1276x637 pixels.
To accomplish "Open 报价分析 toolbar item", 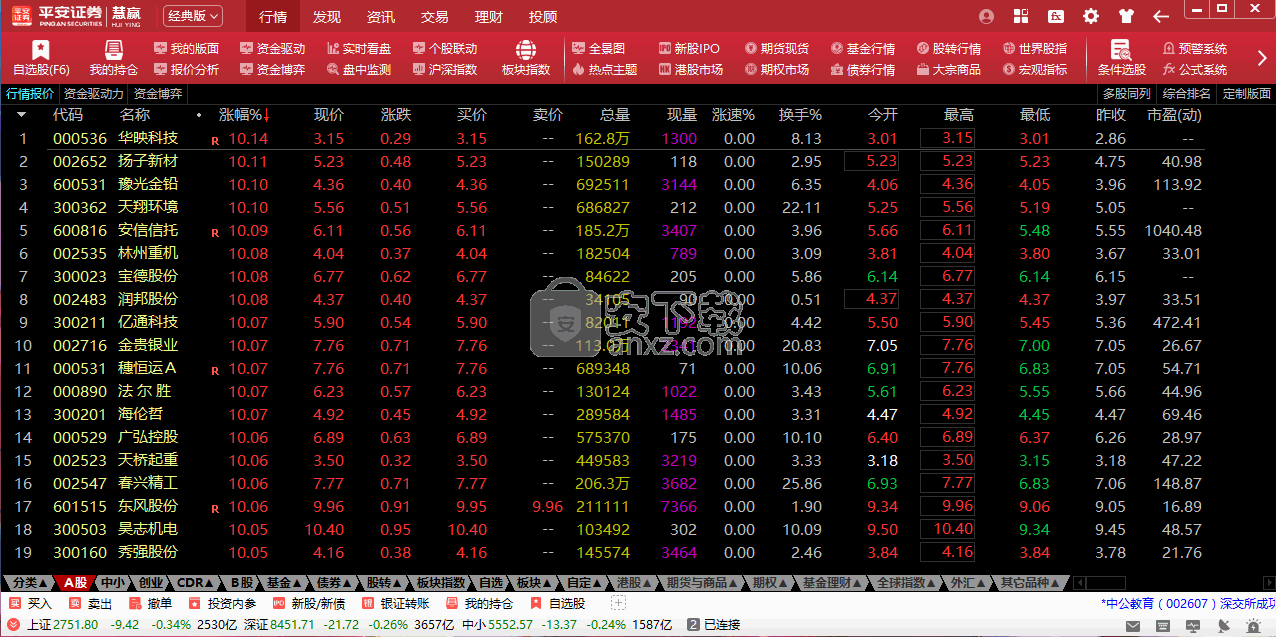I will tap(186, 70).
